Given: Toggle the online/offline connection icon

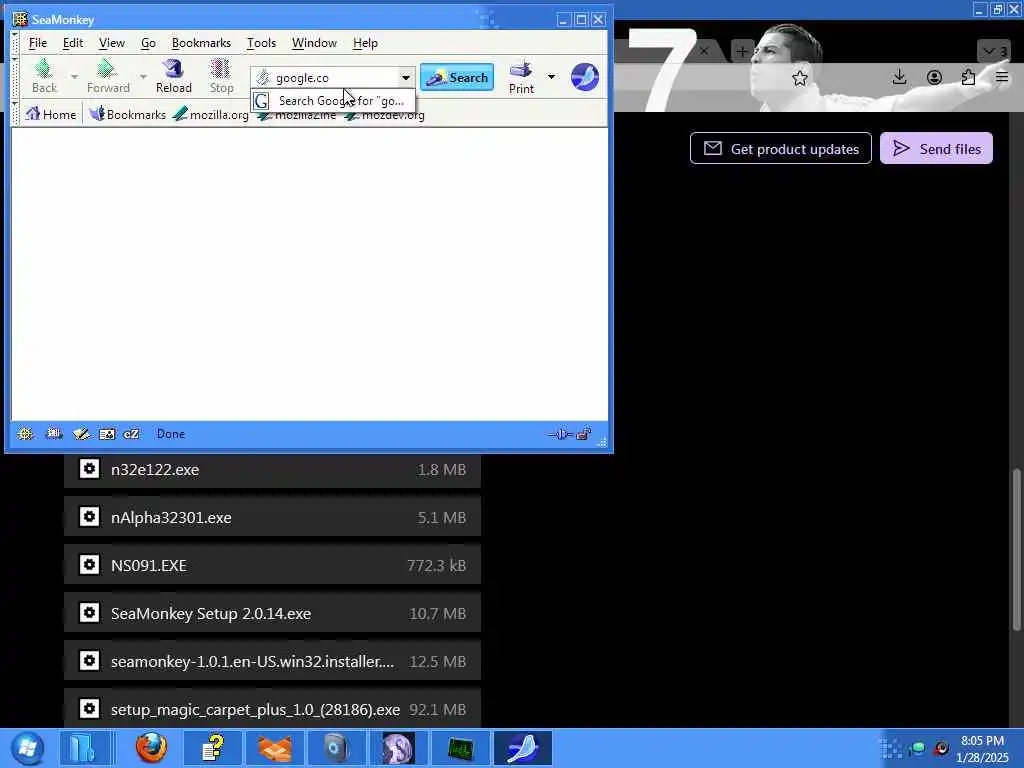Looking at the screenshot, I should point(560,434).
